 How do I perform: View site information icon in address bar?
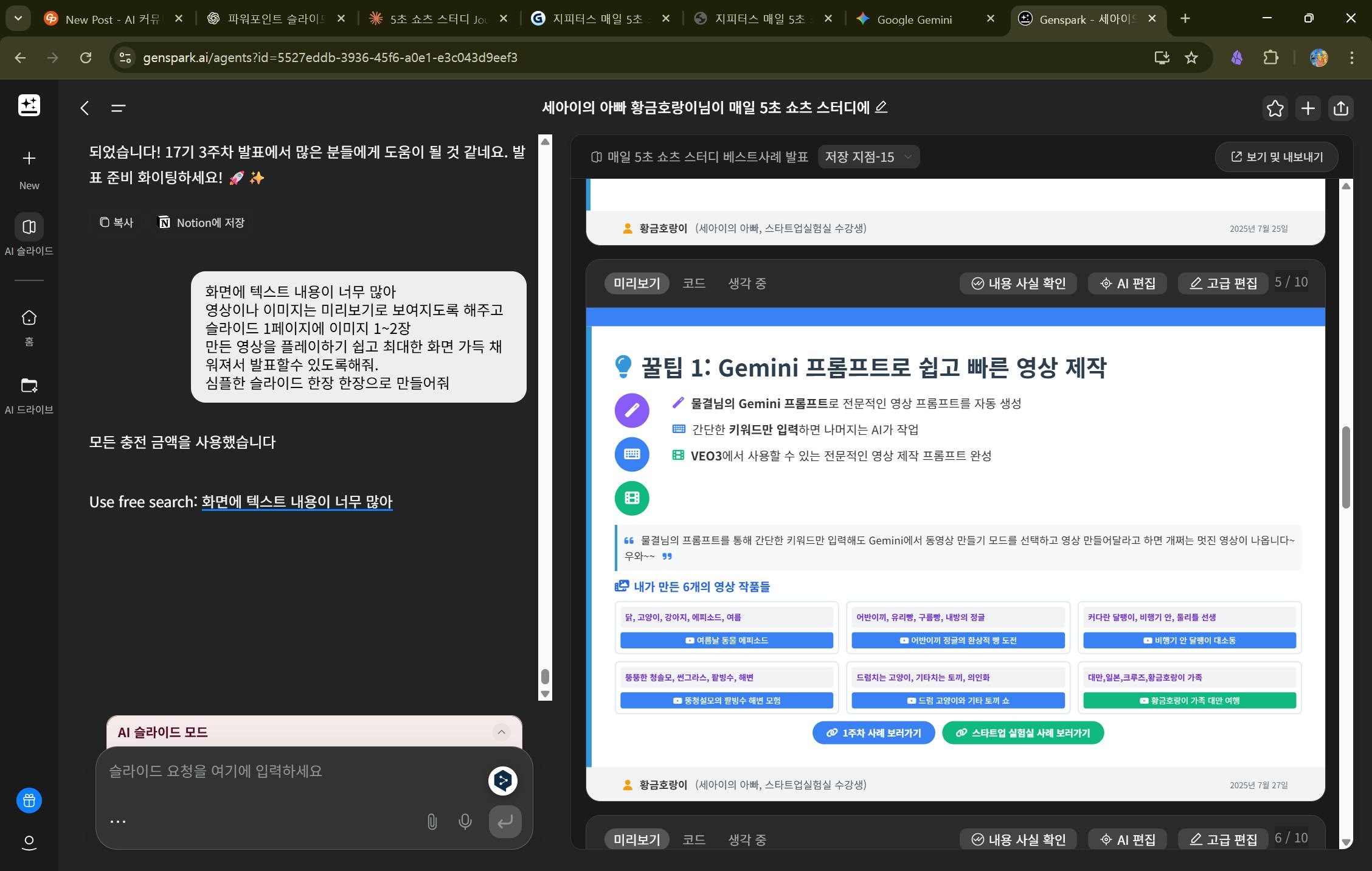point(125,58)
